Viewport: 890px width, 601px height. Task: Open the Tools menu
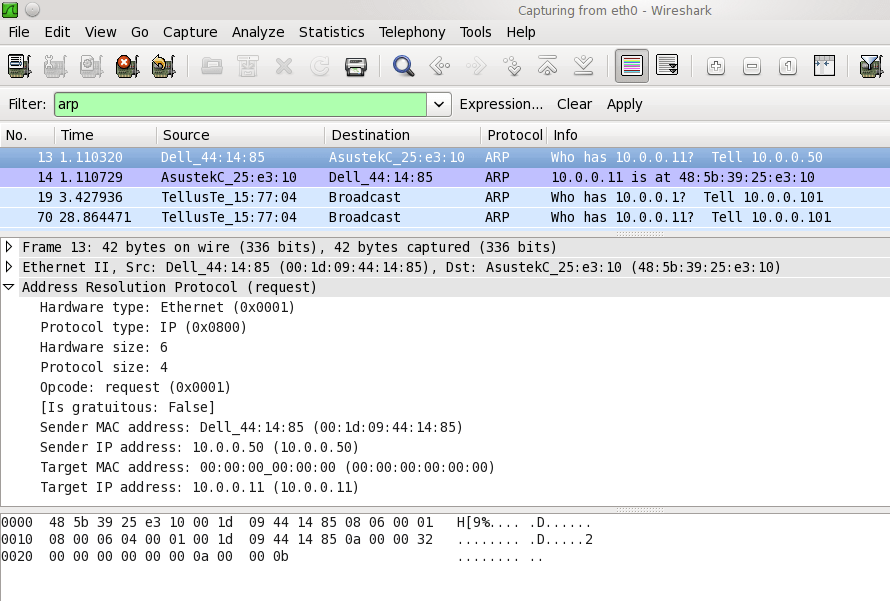(x=476, y=32)
